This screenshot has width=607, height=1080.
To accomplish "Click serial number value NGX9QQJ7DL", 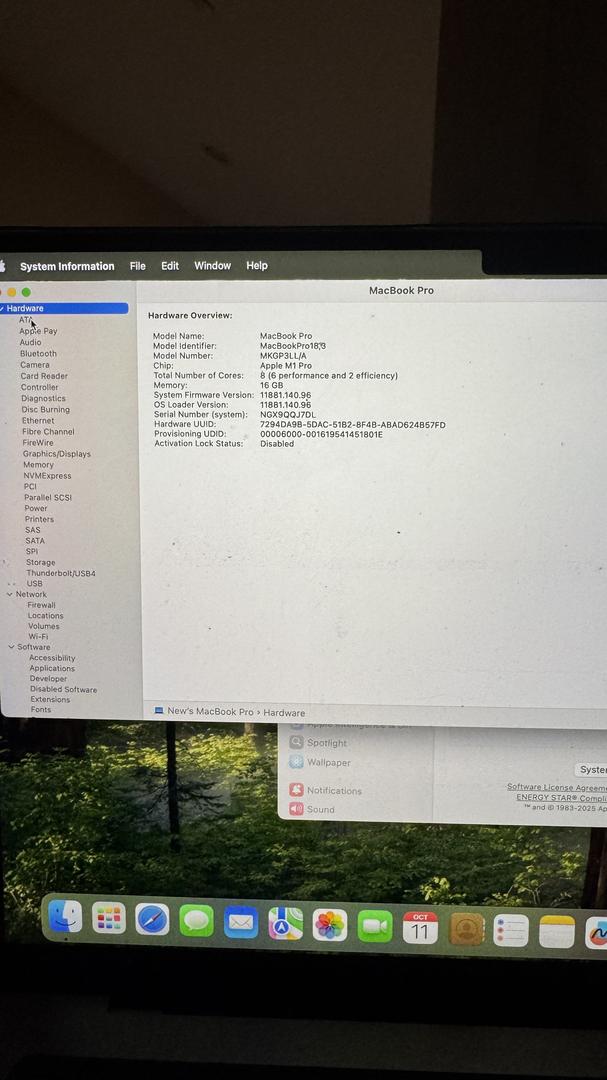I will [288, 415].
